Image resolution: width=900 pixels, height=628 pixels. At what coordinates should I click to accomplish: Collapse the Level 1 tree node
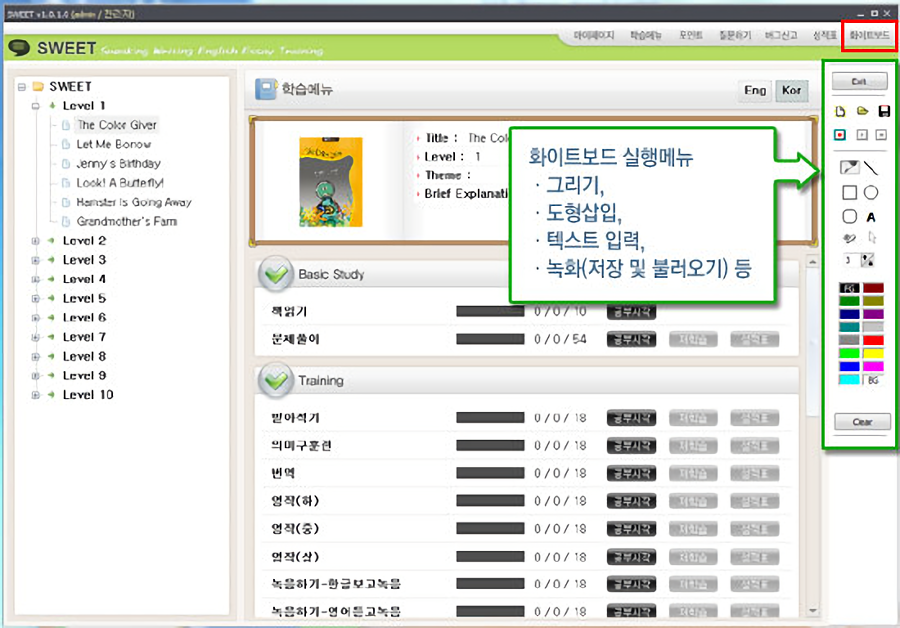[x=36, y=106]
